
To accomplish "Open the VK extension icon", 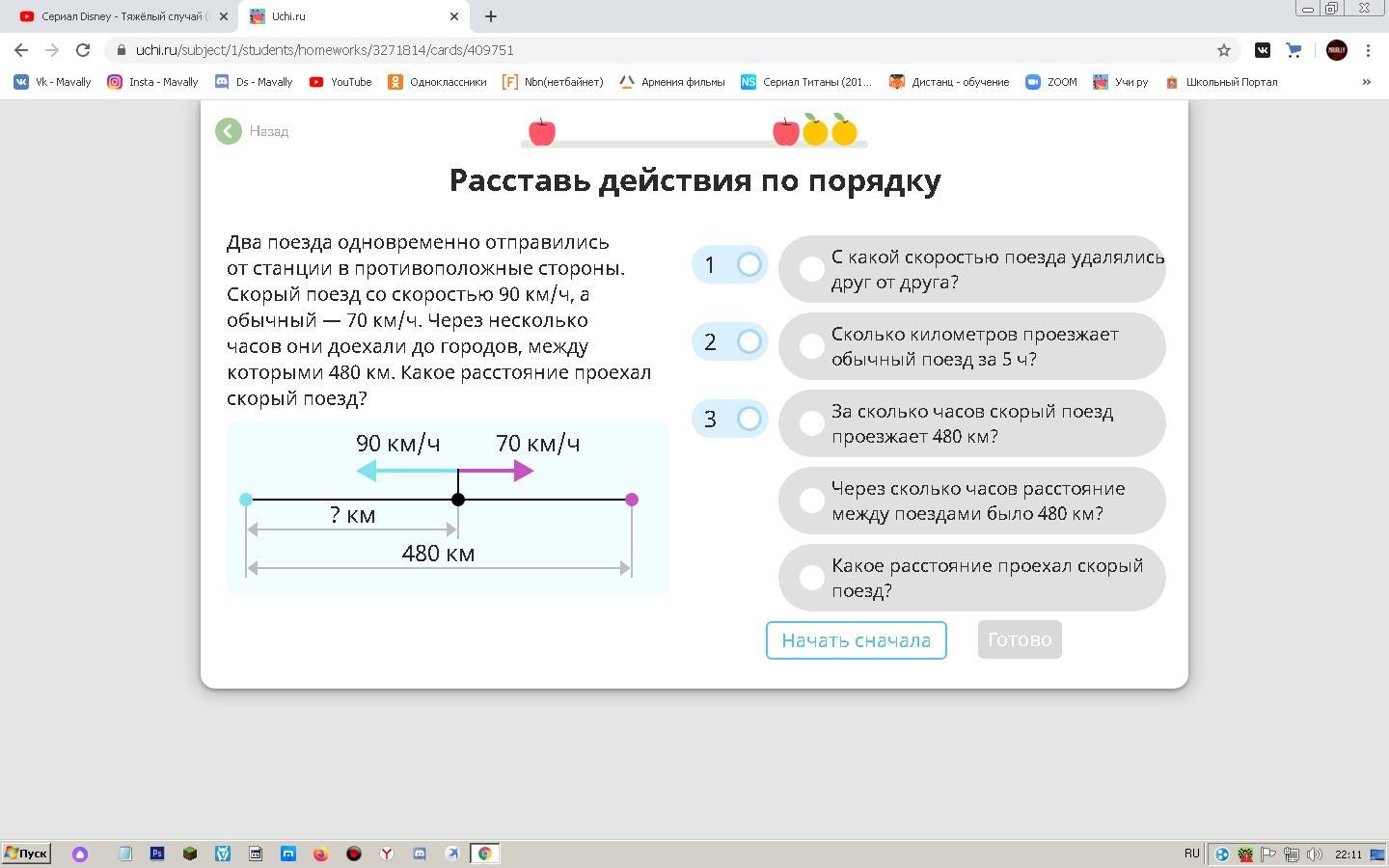I will 1263,50.
